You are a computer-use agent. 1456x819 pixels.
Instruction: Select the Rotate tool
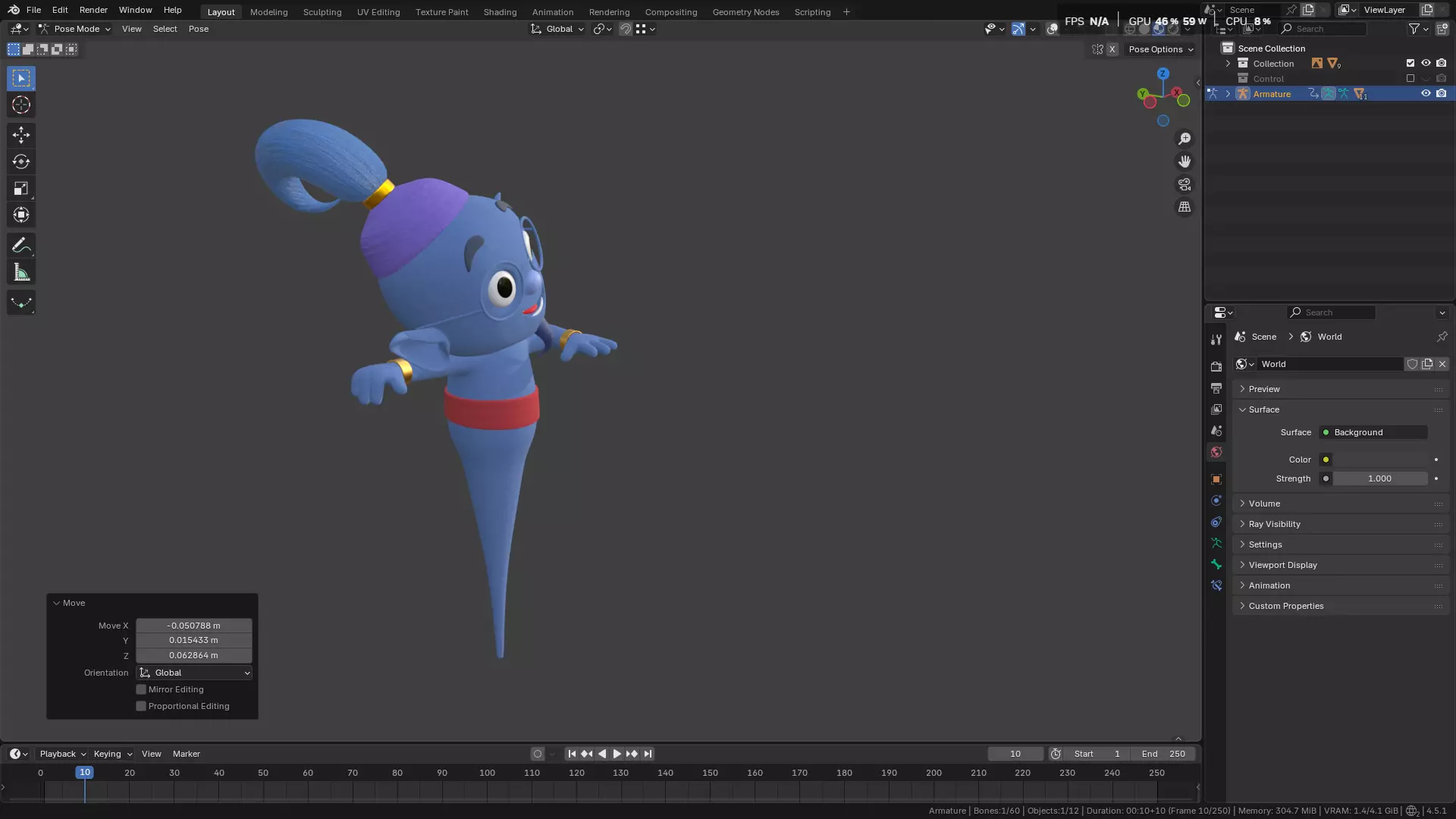click(21, 162)
